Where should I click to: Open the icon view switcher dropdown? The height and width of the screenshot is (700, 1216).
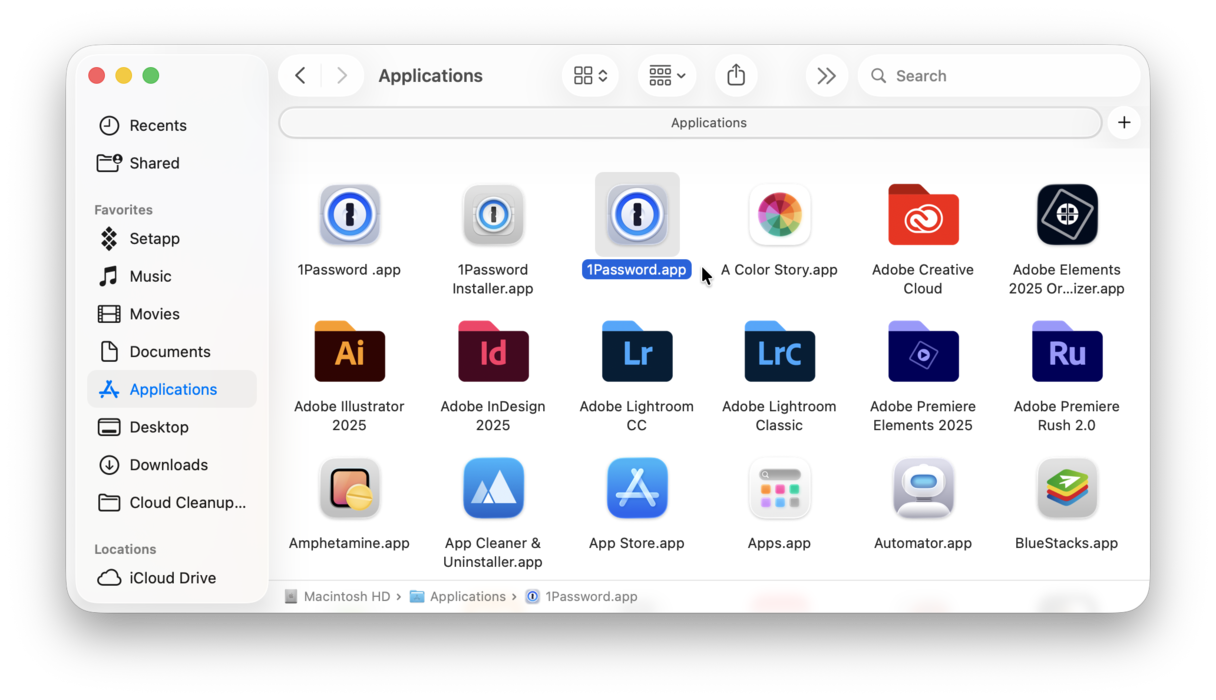click(590, 75)
